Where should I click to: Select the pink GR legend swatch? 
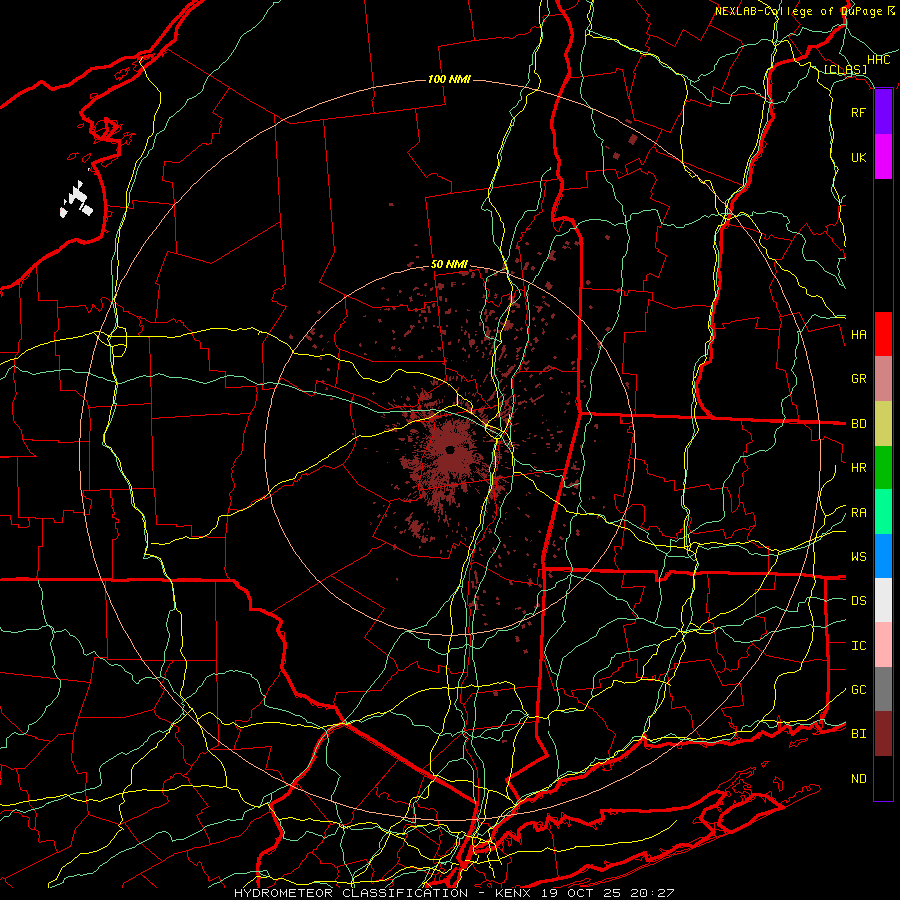click(x=883, y=378)
